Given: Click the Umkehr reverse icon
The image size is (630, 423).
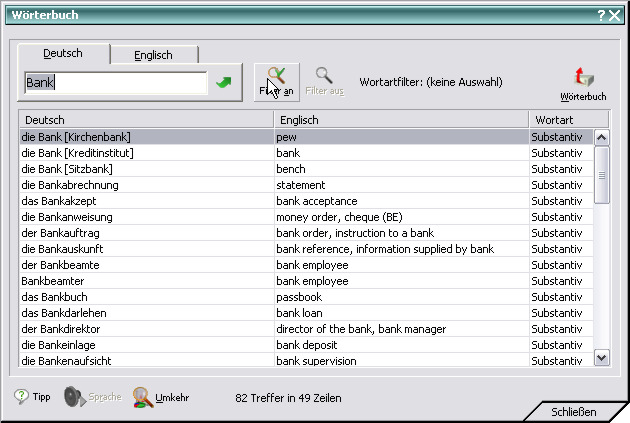Looking at the screenshot, I should pos(143,397).
